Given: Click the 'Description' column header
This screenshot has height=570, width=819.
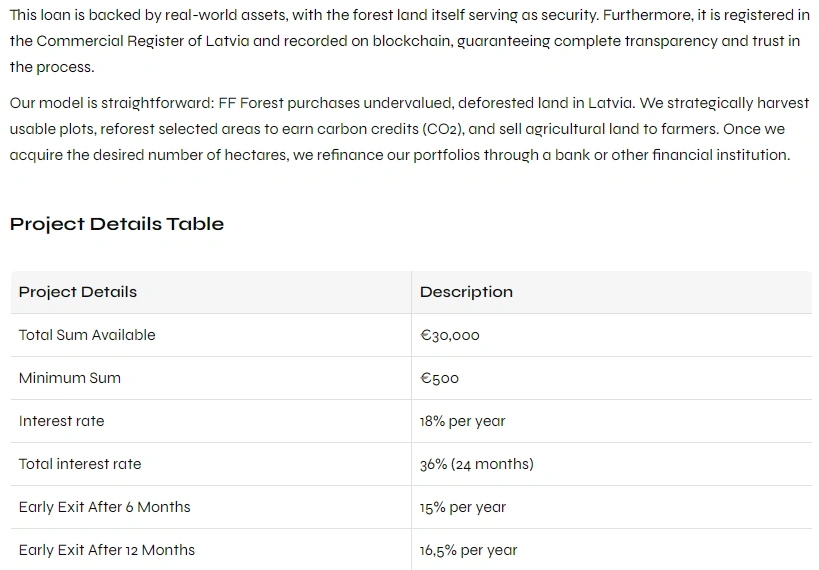Looking at the screenshot, I should point(466,292).
